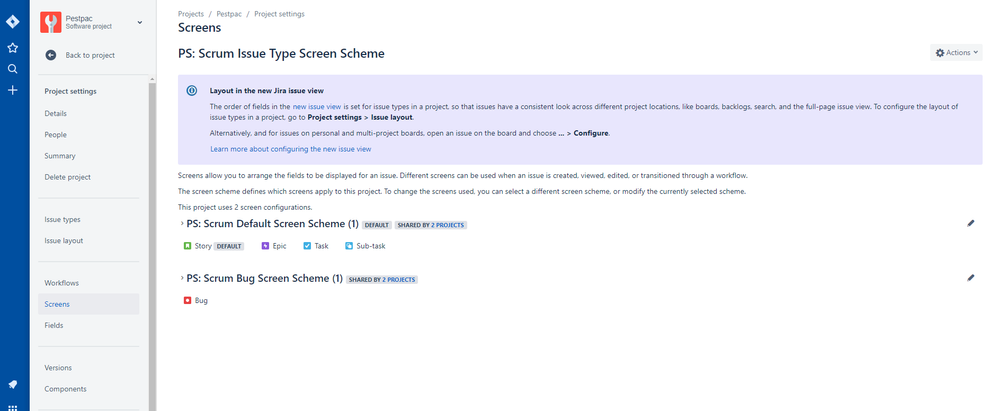Open the new issue view link
Image resolution: width=998 pixels, height=411 pixels.
pyautogui.click(x=317, y=107)
